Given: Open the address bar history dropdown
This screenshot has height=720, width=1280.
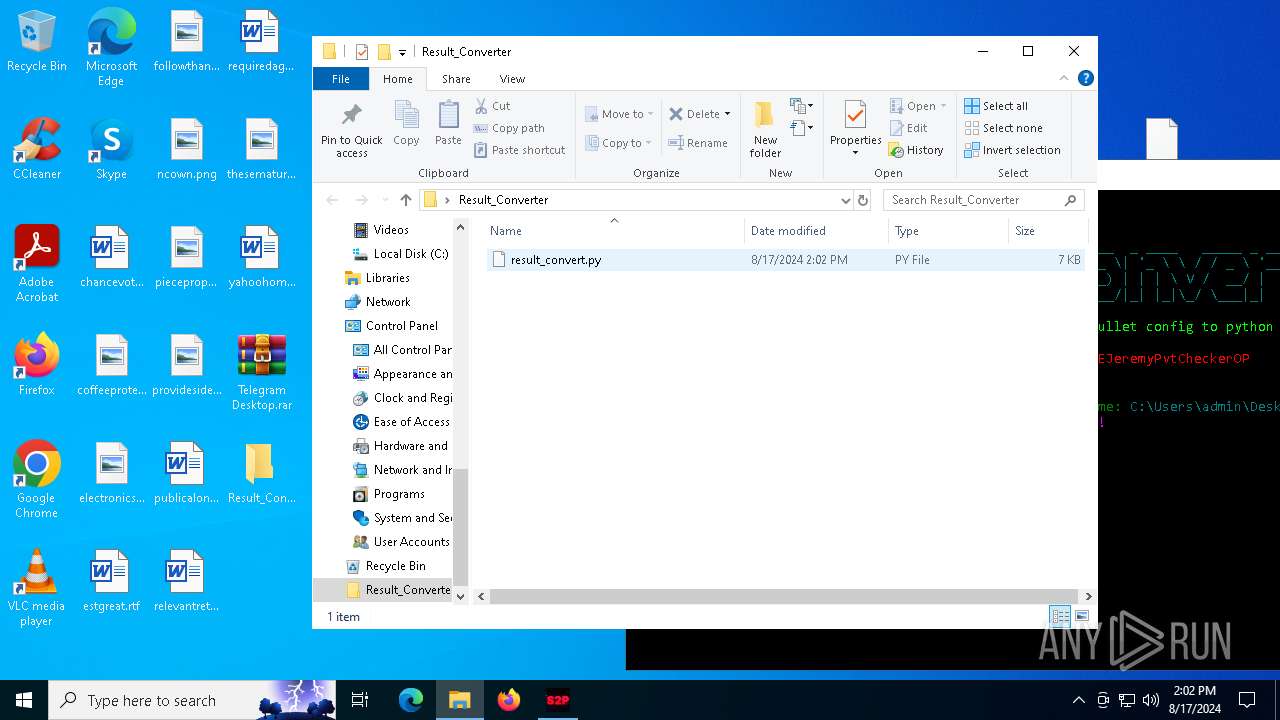Looking at the screenshot, I should click(x=846, y=200).
